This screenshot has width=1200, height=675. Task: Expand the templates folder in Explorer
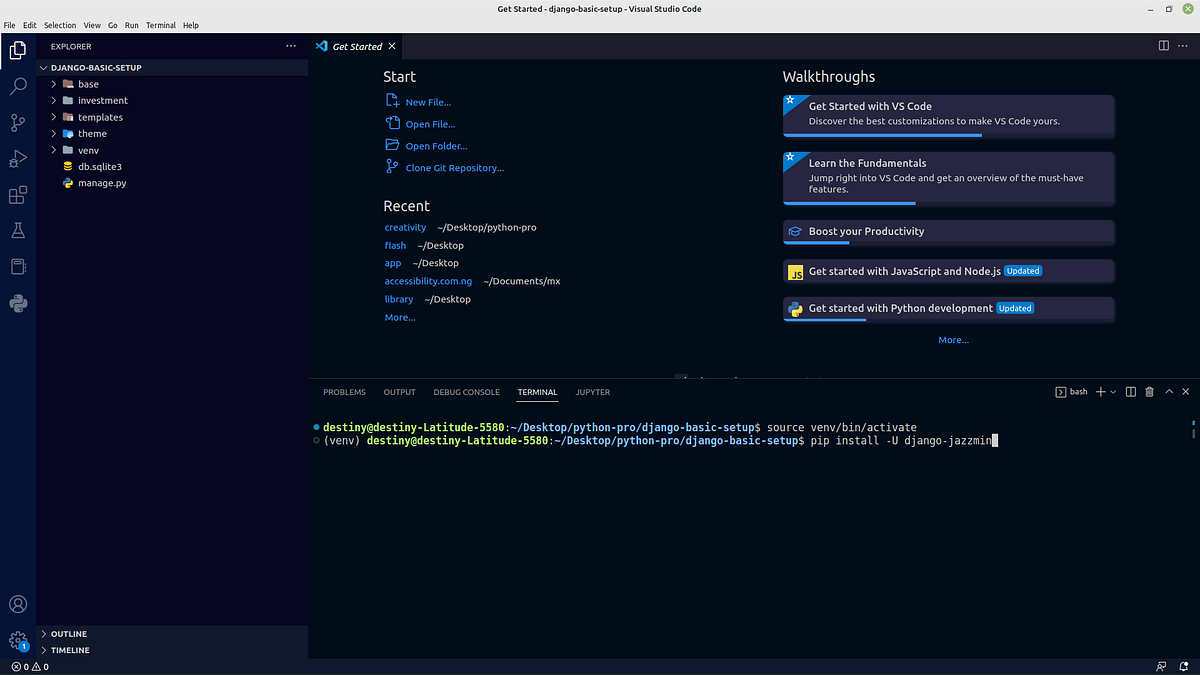tap(100, 117)
